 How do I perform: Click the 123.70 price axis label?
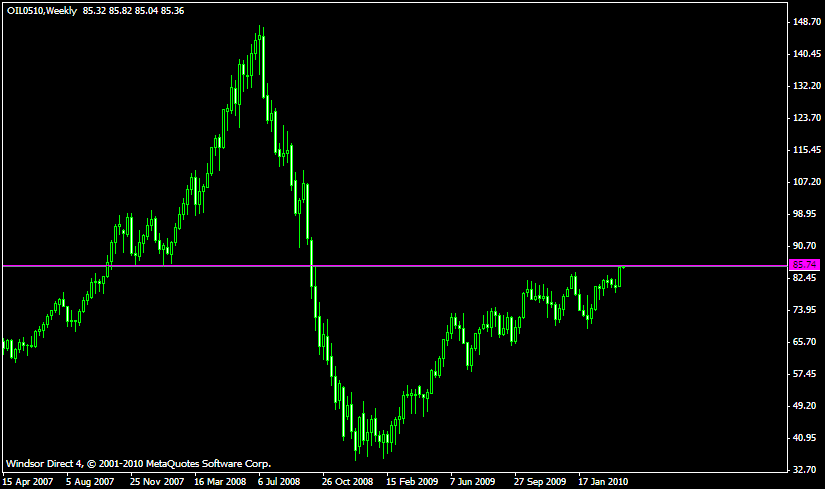805,118
